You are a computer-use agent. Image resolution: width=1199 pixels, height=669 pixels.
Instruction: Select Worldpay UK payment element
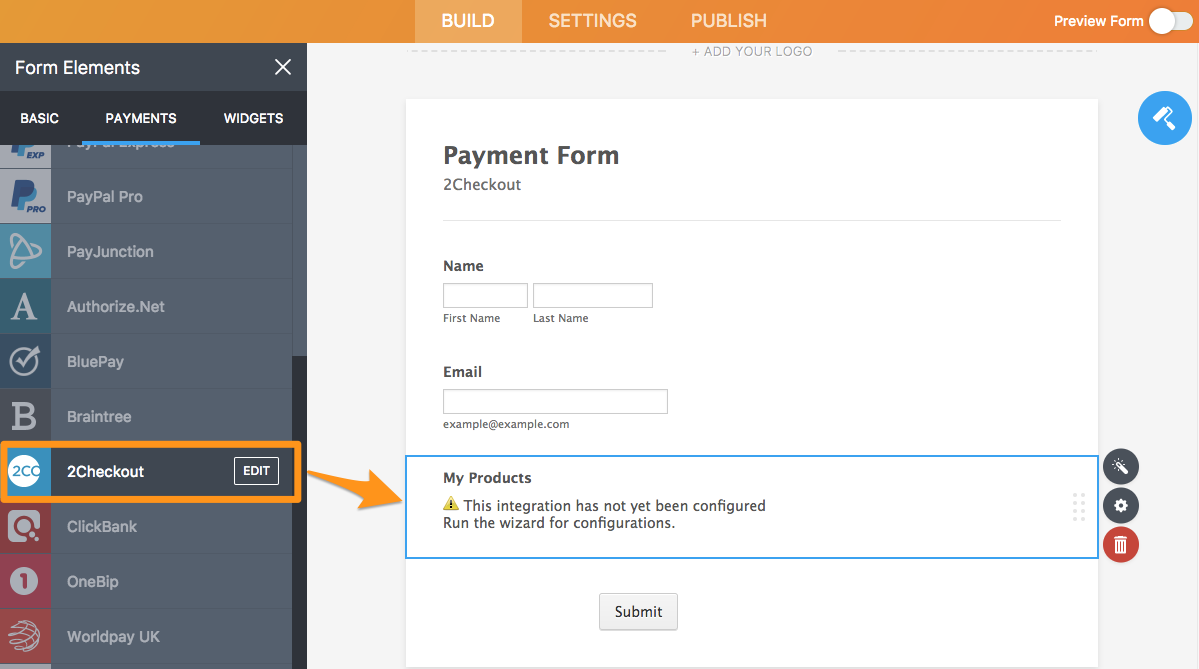coord(146,637)
